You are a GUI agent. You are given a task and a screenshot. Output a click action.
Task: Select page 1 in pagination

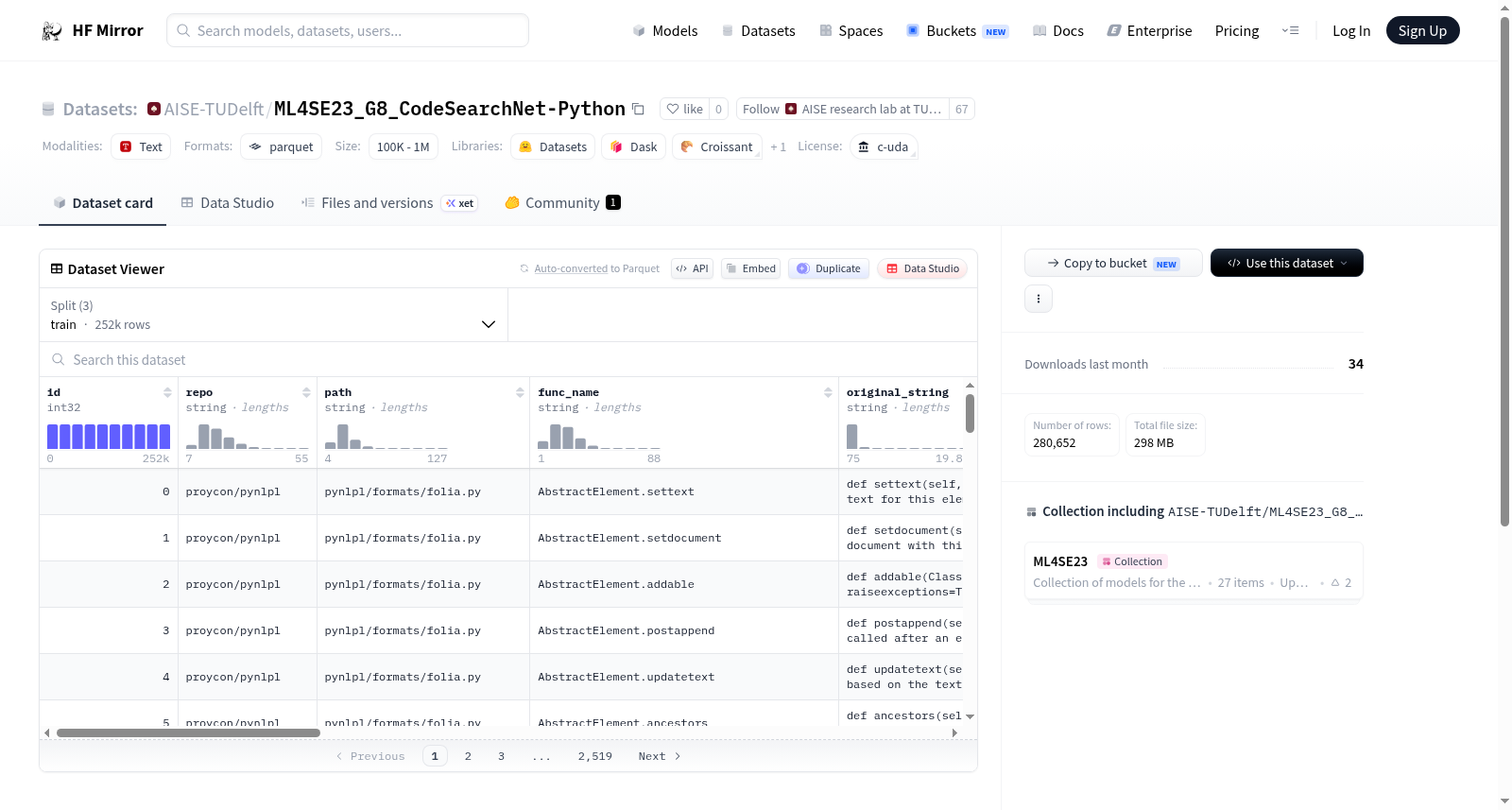435,756
